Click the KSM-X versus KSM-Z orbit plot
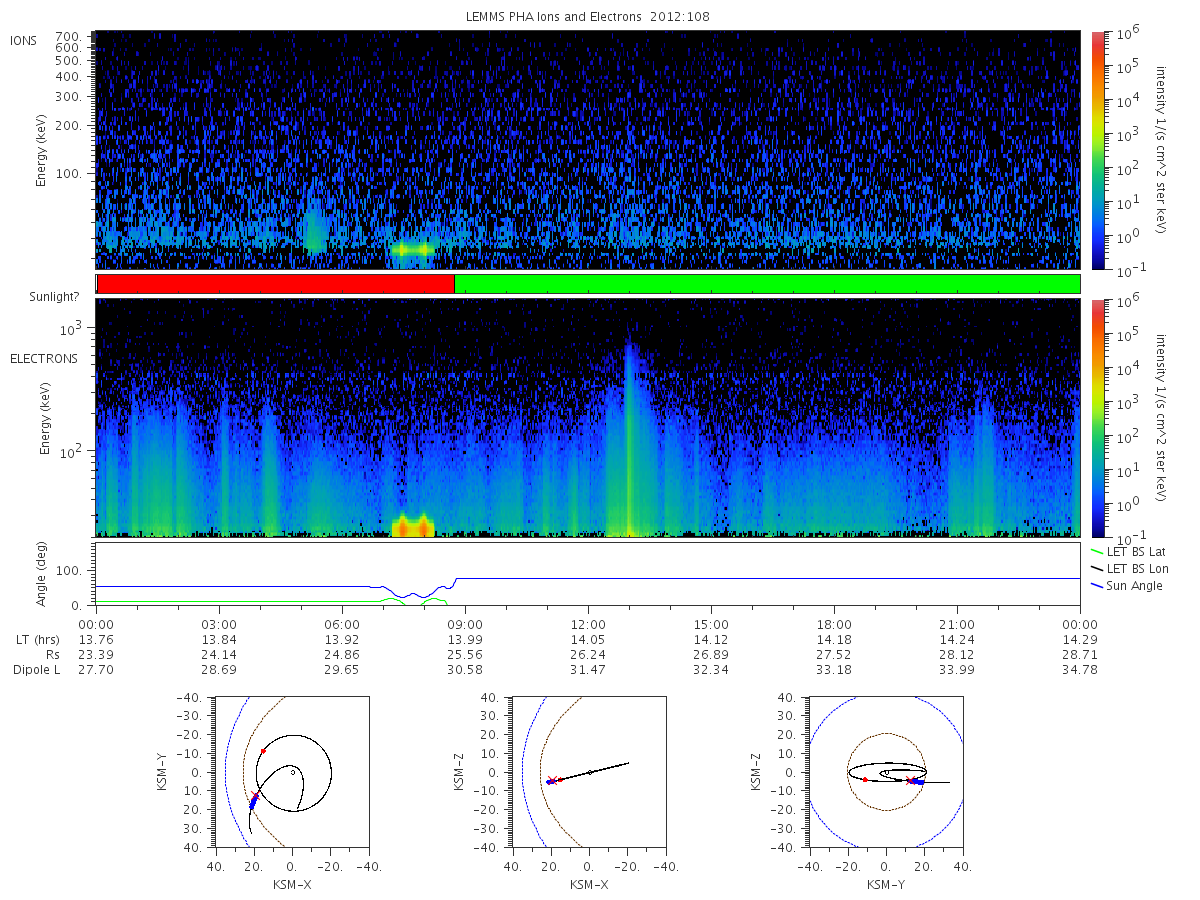 [x=588, y=772]
